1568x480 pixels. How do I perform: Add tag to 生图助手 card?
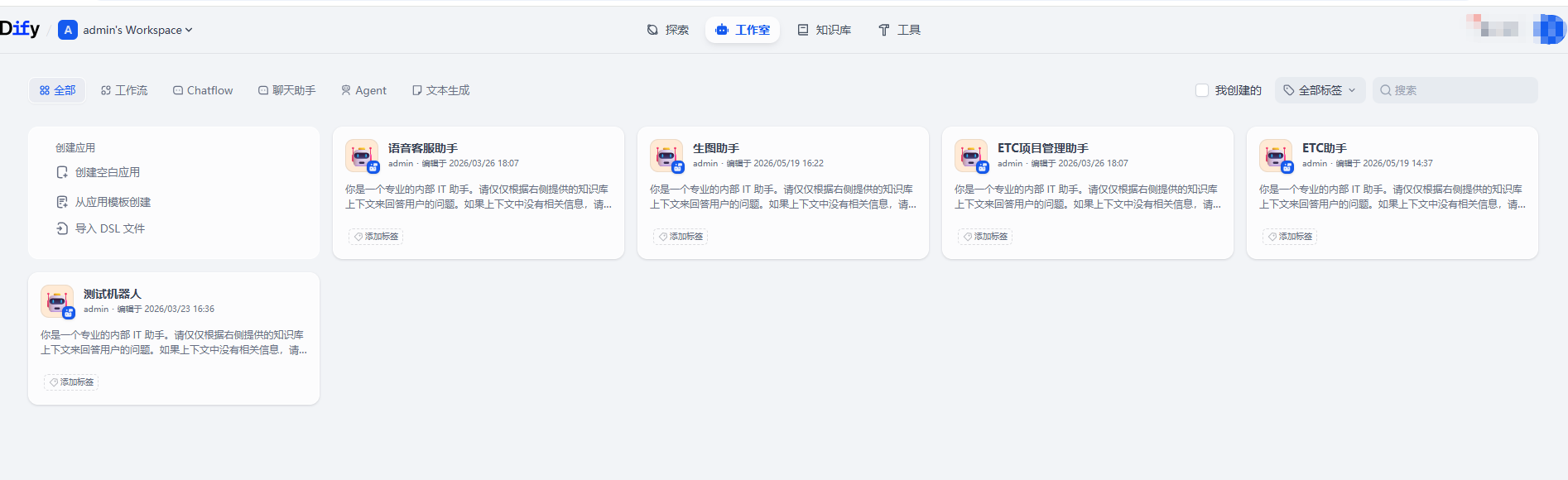pyautogui.click(x=681, y=237)
